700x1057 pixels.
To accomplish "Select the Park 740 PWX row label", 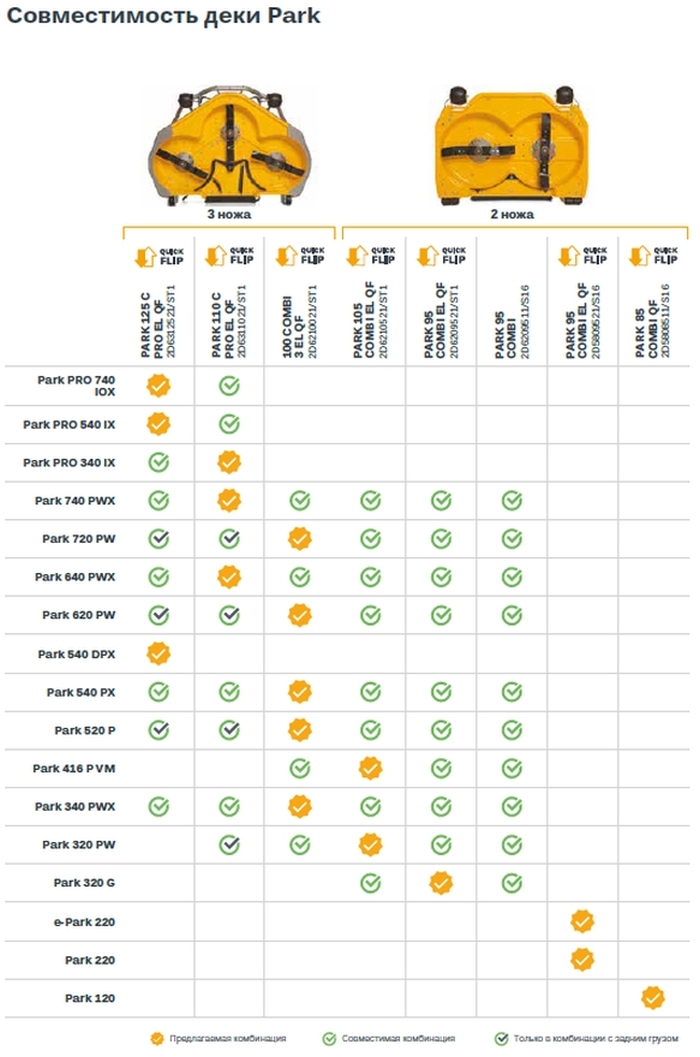I will coord(75,501).
